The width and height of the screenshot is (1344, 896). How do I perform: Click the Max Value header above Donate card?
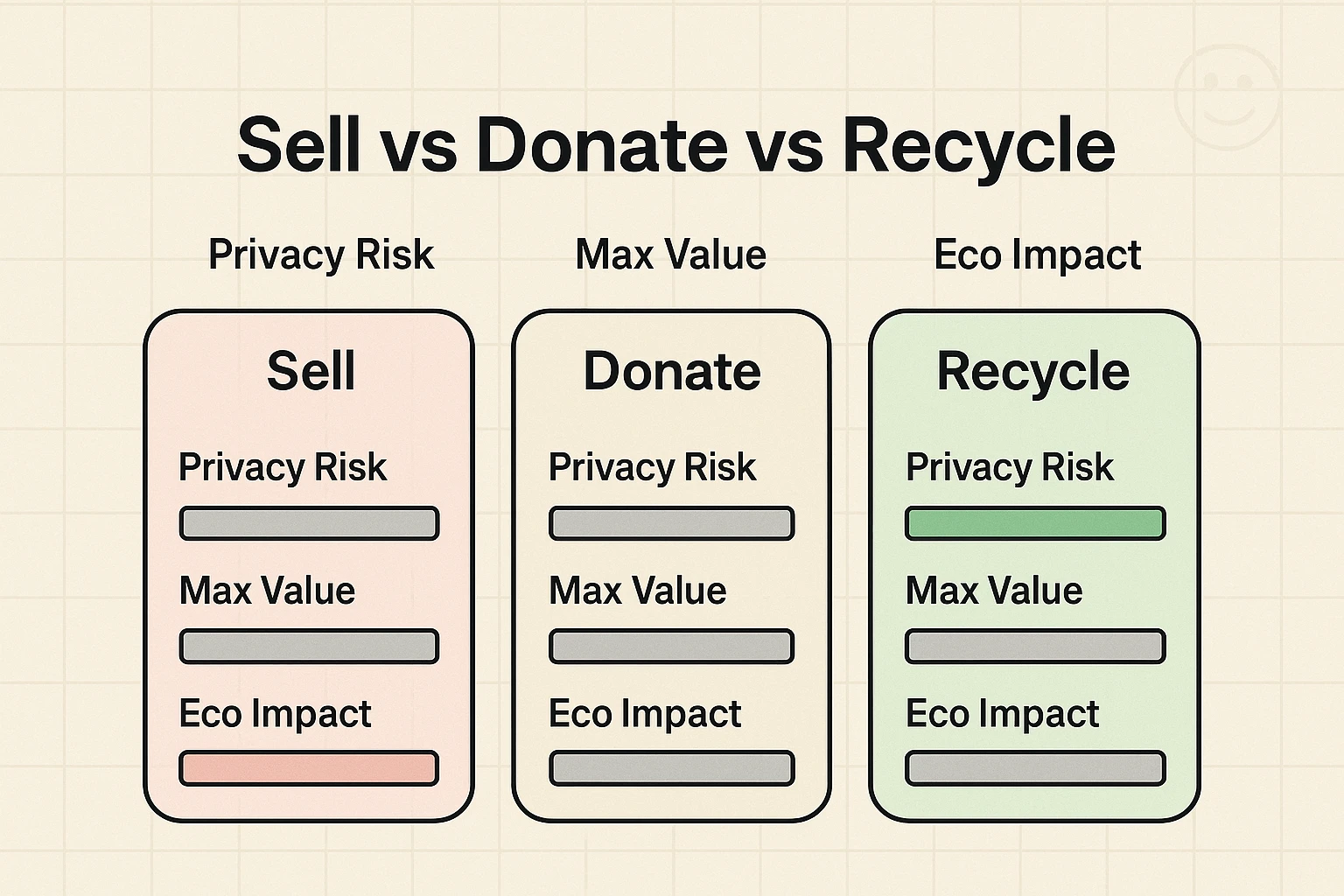click(x=671, y=255)
